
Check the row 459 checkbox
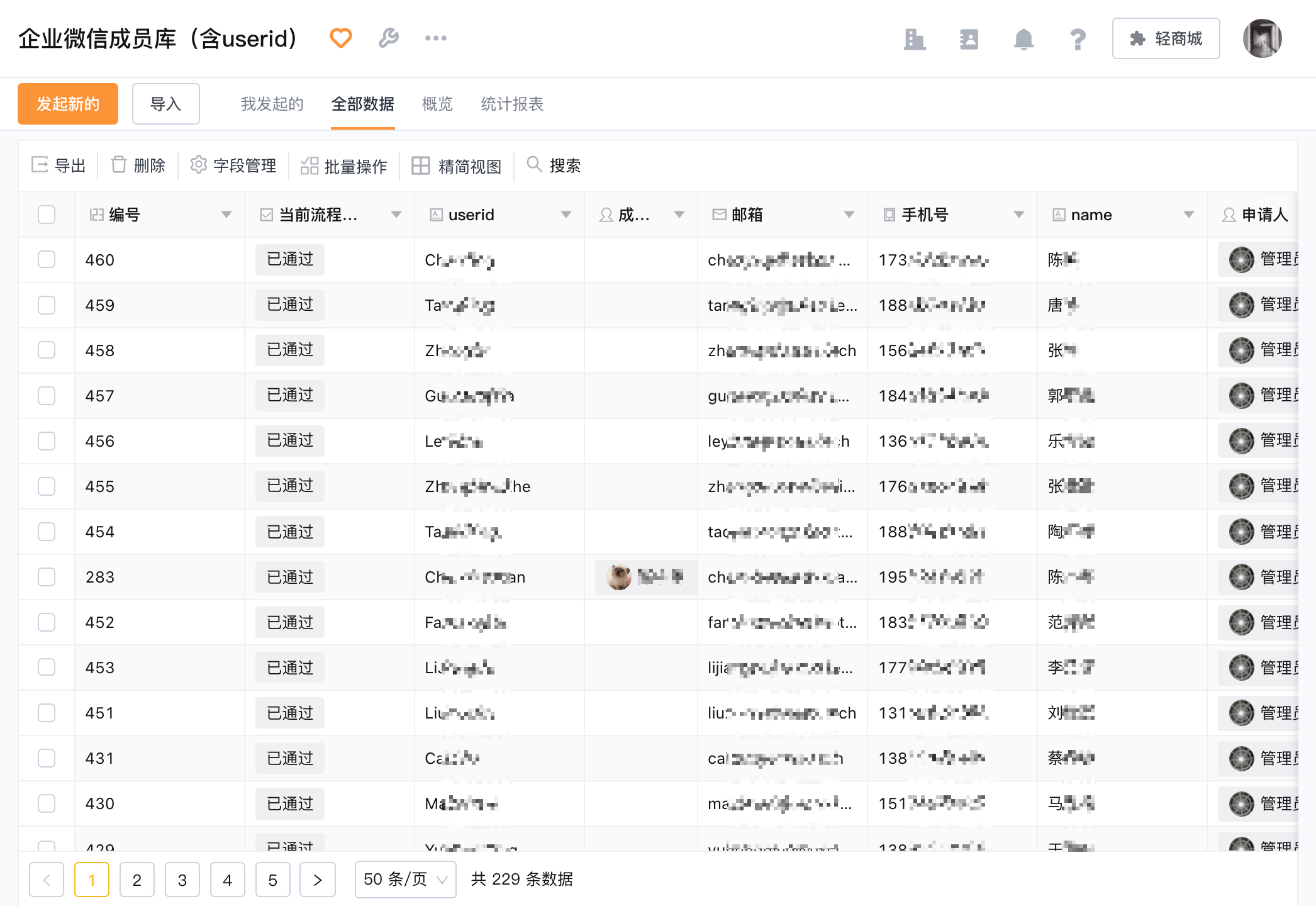point(47,305)
